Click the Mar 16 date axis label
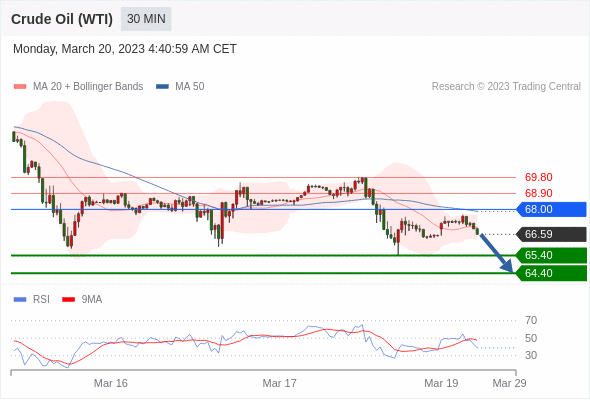The image size is (590, 400). click(111, 383)
